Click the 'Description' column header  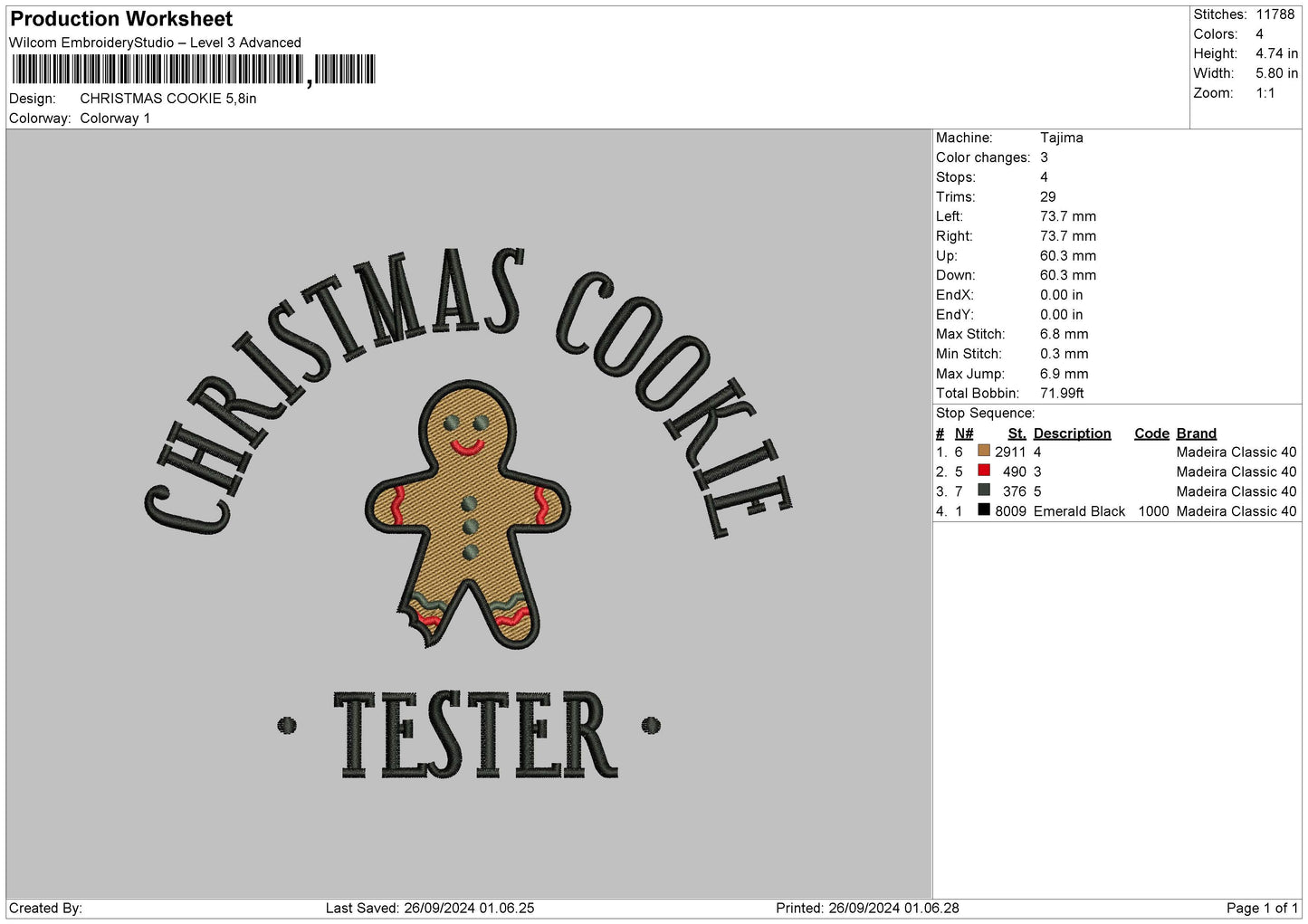[x=1072, y=433]
